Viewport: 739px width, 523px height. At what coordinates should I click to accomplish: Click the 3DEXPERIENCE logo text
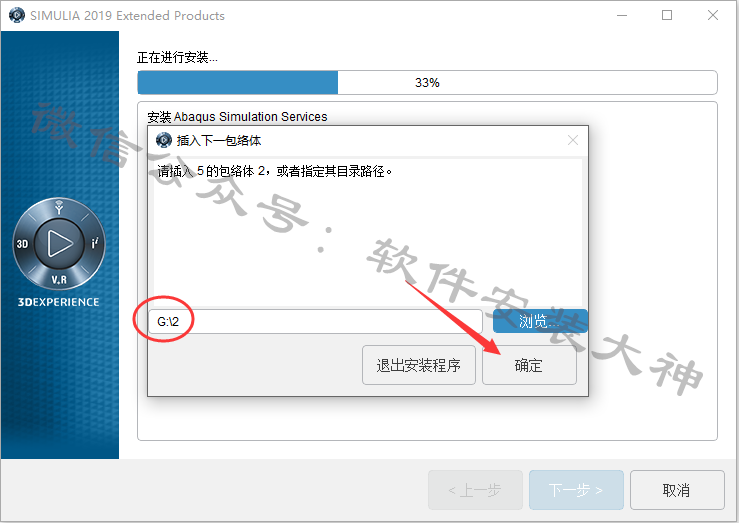pos(58,302)
